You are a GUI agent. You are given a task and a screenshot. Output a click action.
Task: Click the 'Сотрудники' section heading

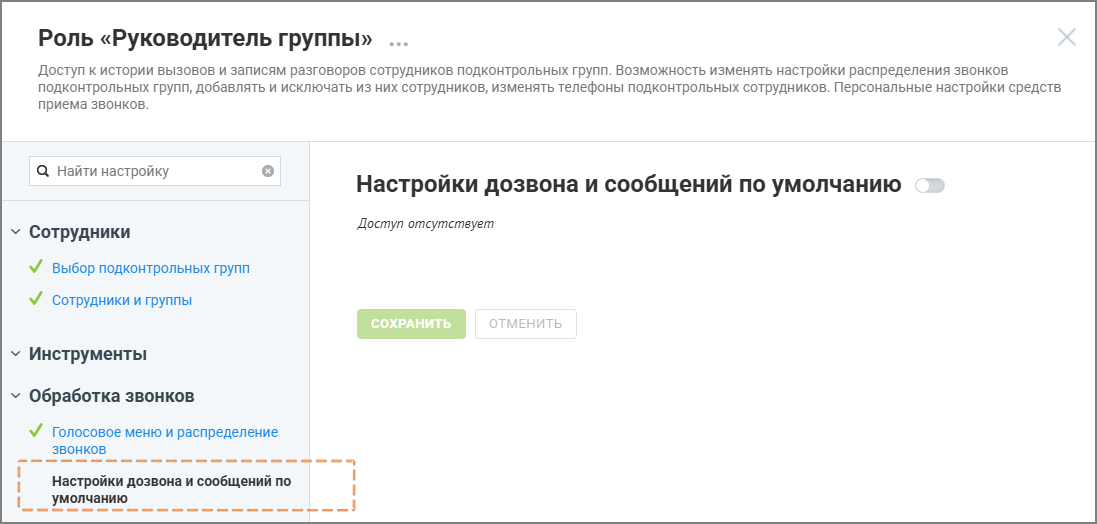click(80, 232)
